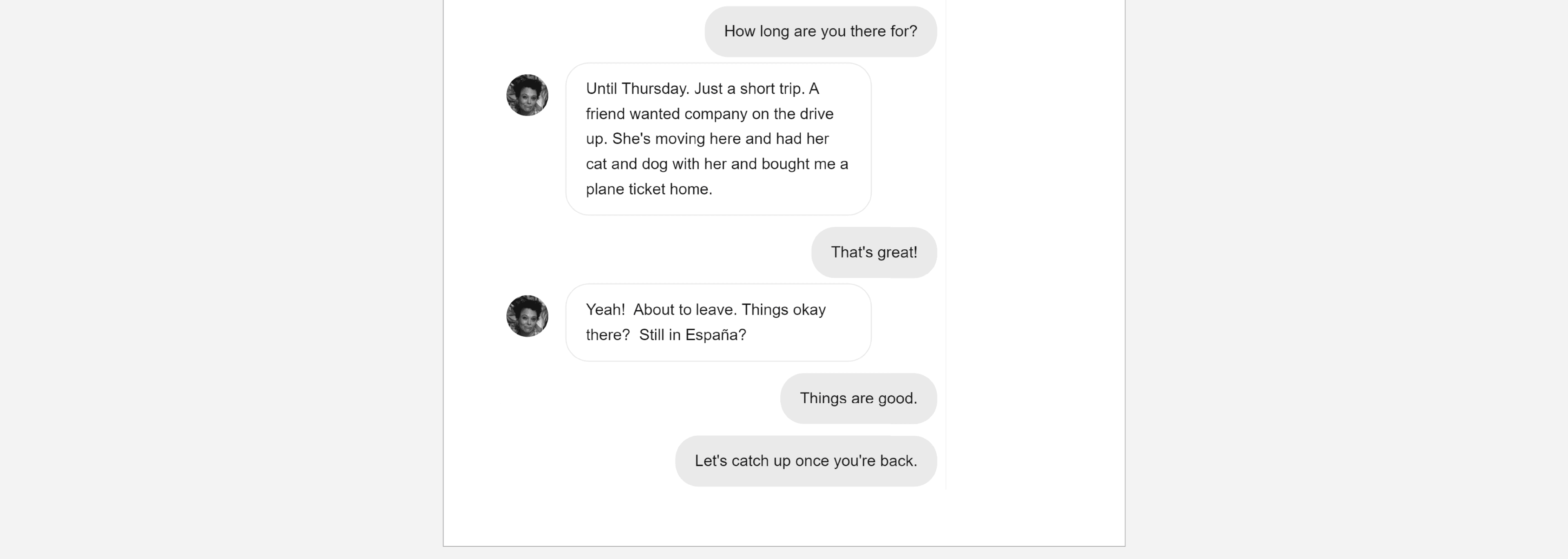The width and height of the screenshot is (1568, 559).
Task: Select the "That's great!" message bubble
Action: [873, 253]
